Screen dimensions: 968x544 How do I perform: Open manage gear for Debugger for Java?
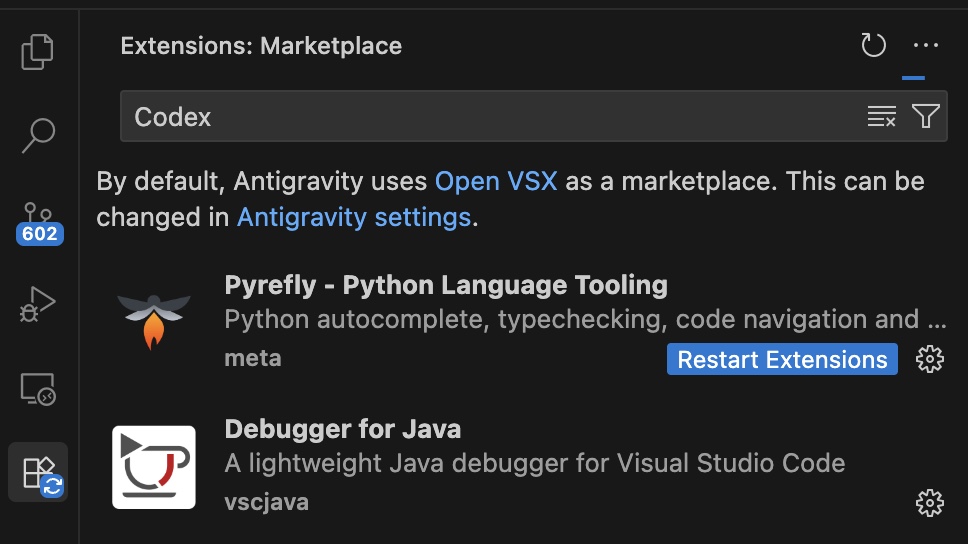tap(929, 503)
